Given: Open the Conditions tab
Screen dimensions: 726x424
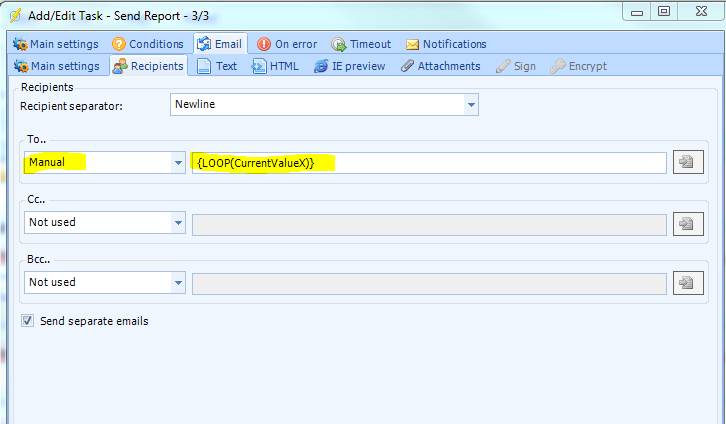Looking at the screenshot, I should [x=148, y=44].
